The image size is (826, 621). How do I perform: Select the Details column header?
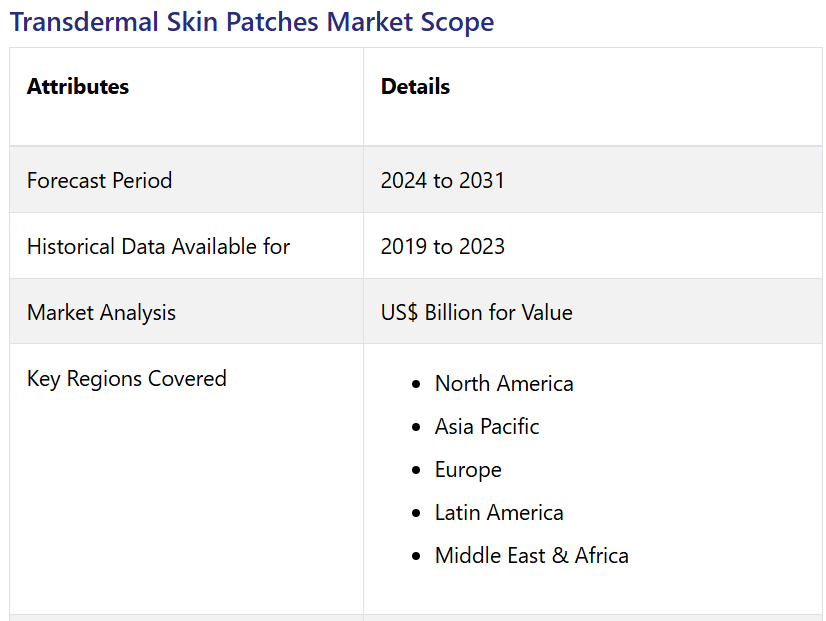[415, 86]
